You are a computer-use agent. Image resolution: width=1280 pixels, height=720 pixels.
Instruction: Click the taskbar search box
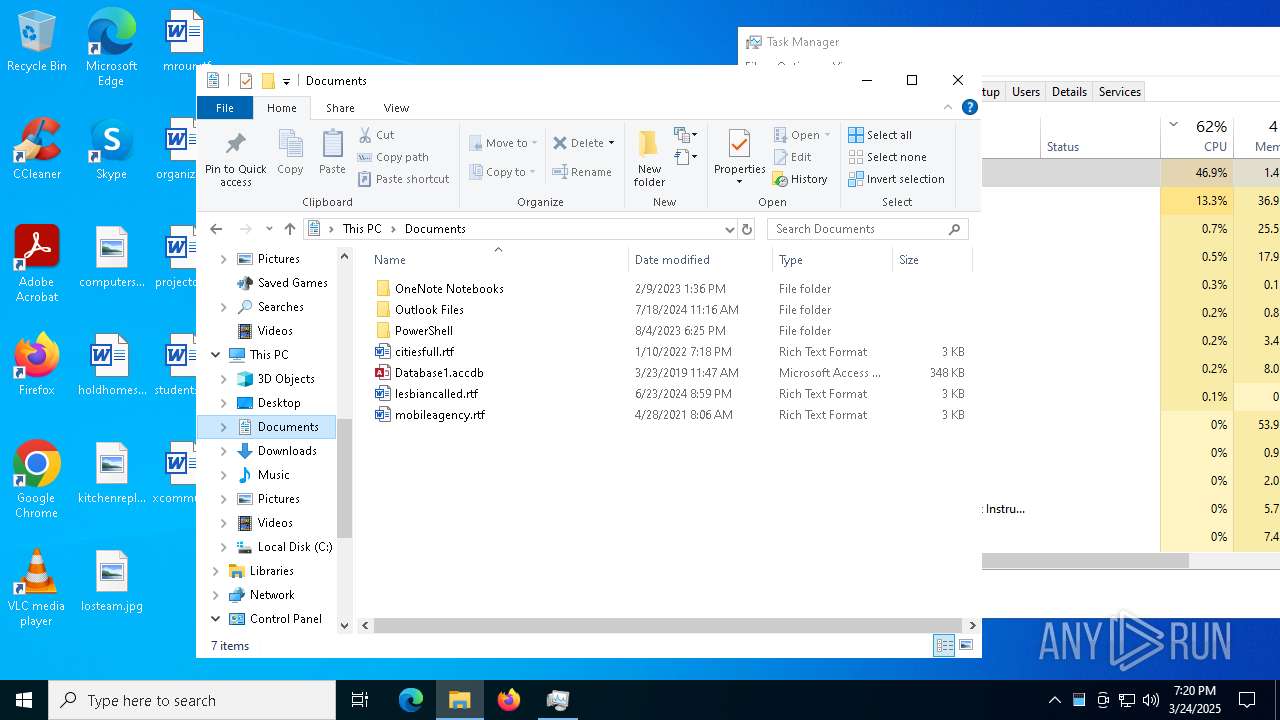coord(192,700)
